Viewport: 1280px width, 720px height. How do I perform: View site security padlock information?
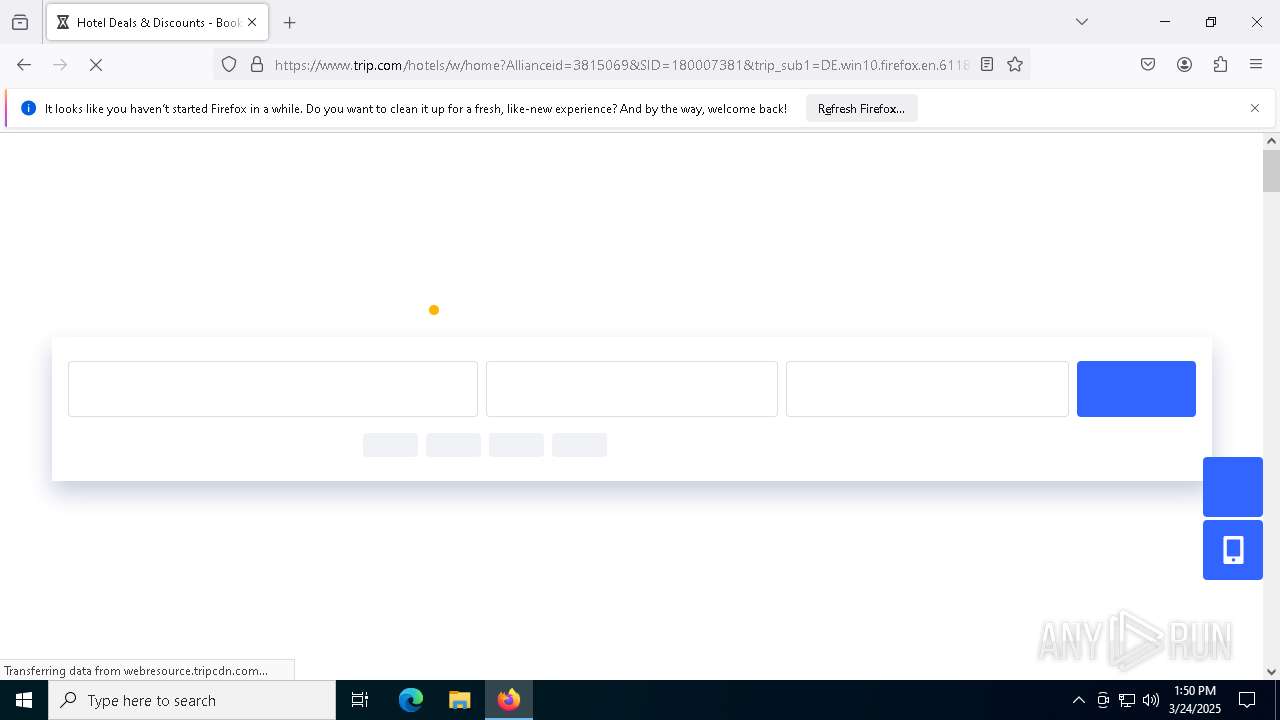pyautogui.click(x=257, y=64)
